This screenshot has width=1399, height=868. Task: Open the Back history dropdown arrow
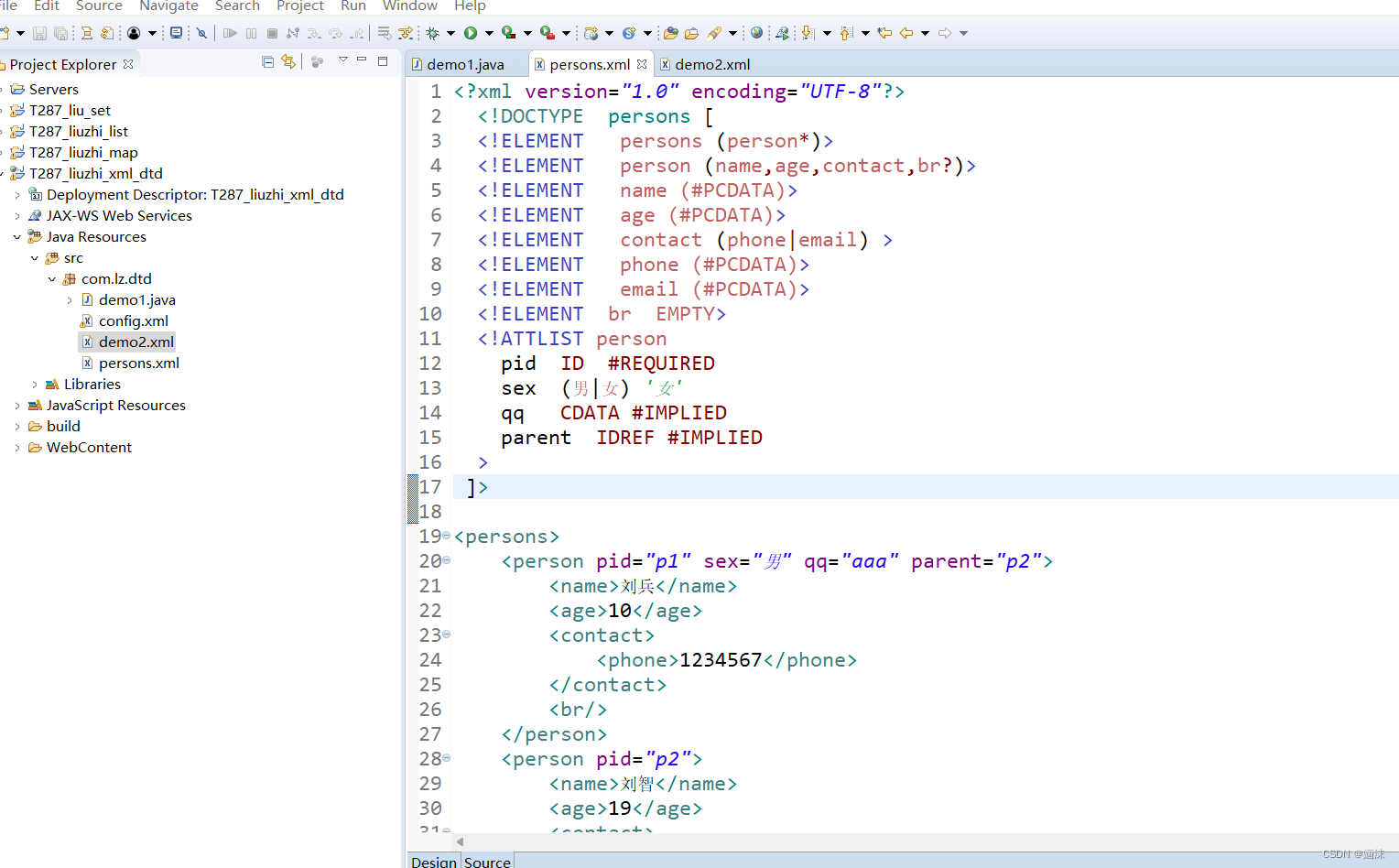point(925,33)
